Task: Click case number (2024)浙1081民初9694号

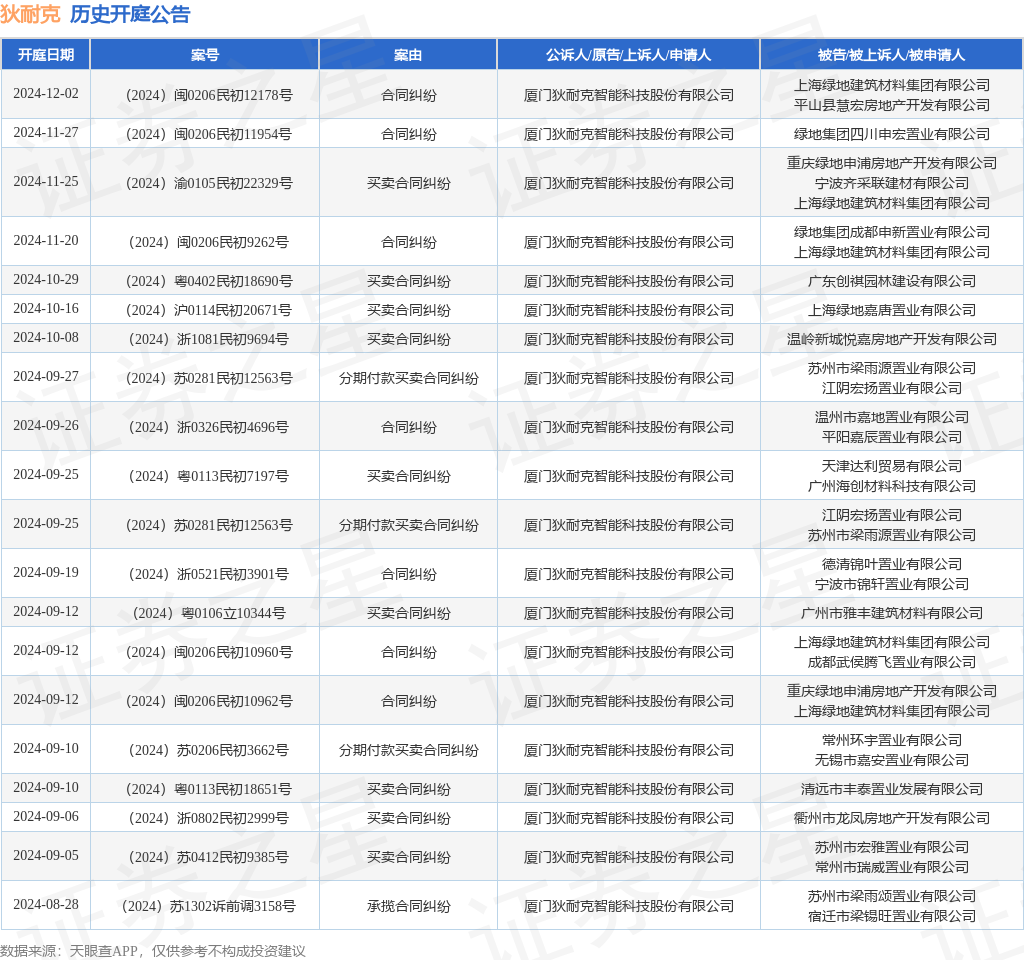Action: tap(209, 340)
